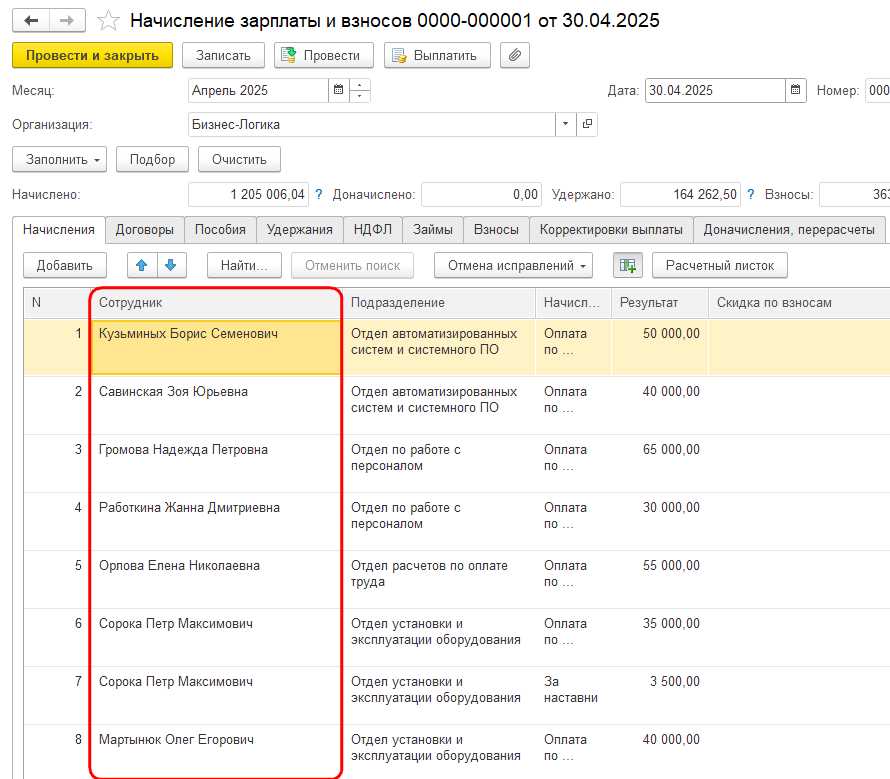Click the Номер field next to Дата
Viewport: 890px width, 779px height.
coord(878,90)
